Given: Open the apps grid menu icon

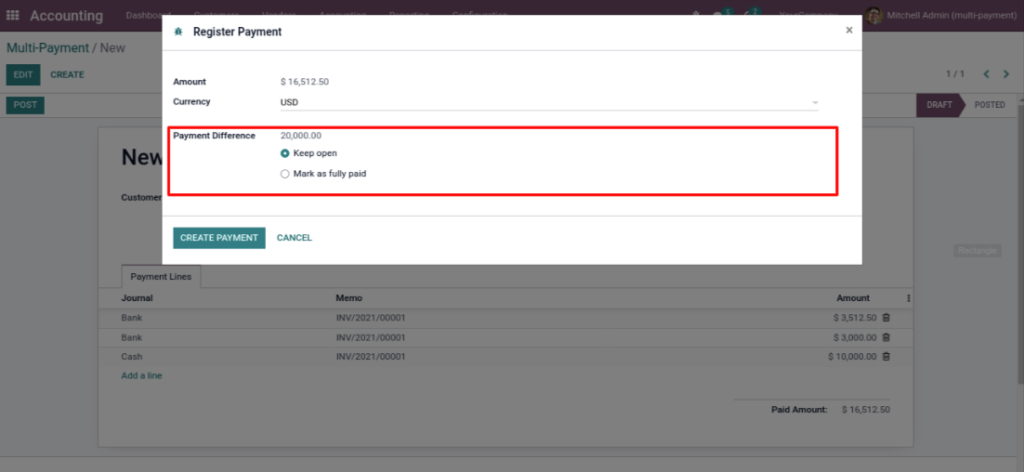Looking at the screenshot, I should click(x=12, y=15).
